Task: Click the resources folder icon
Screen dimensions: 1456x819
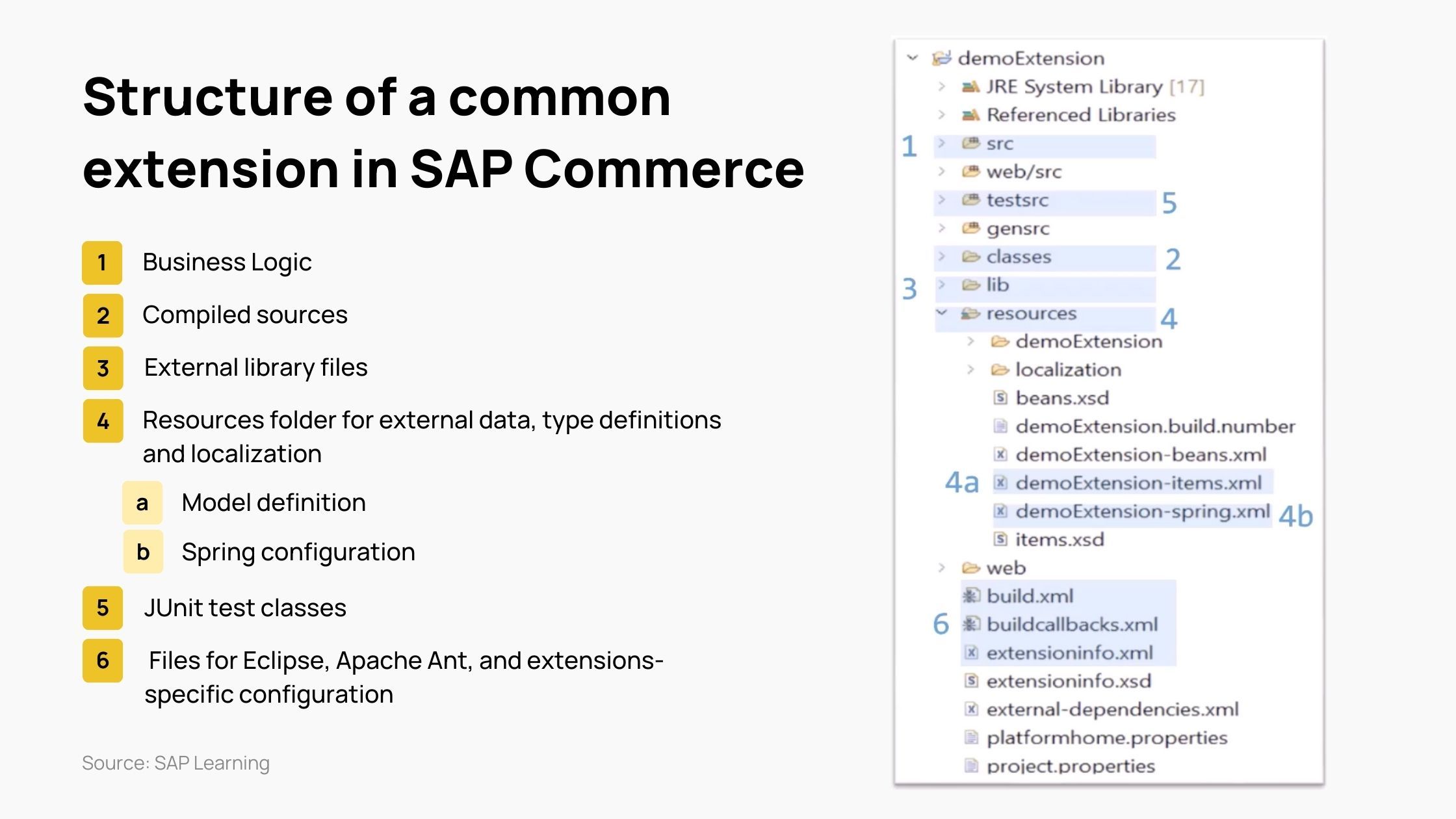Action: (x=970, y=313)
